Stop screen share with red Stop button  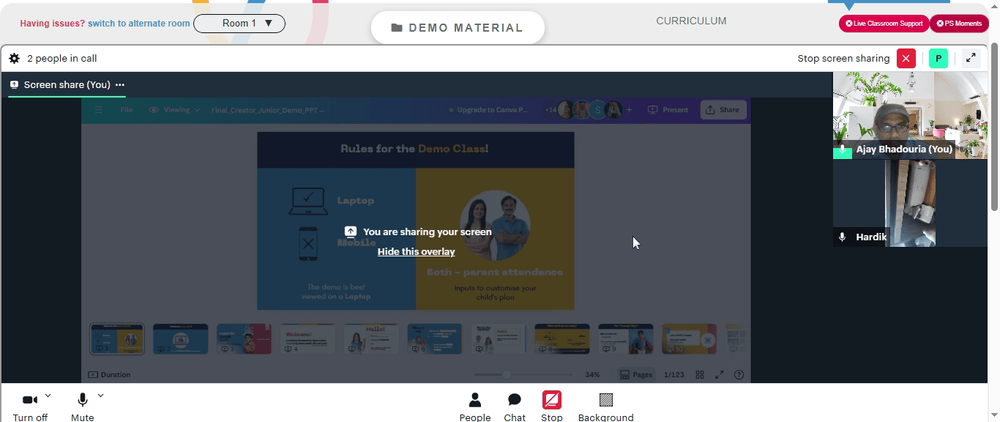(552, 406)
